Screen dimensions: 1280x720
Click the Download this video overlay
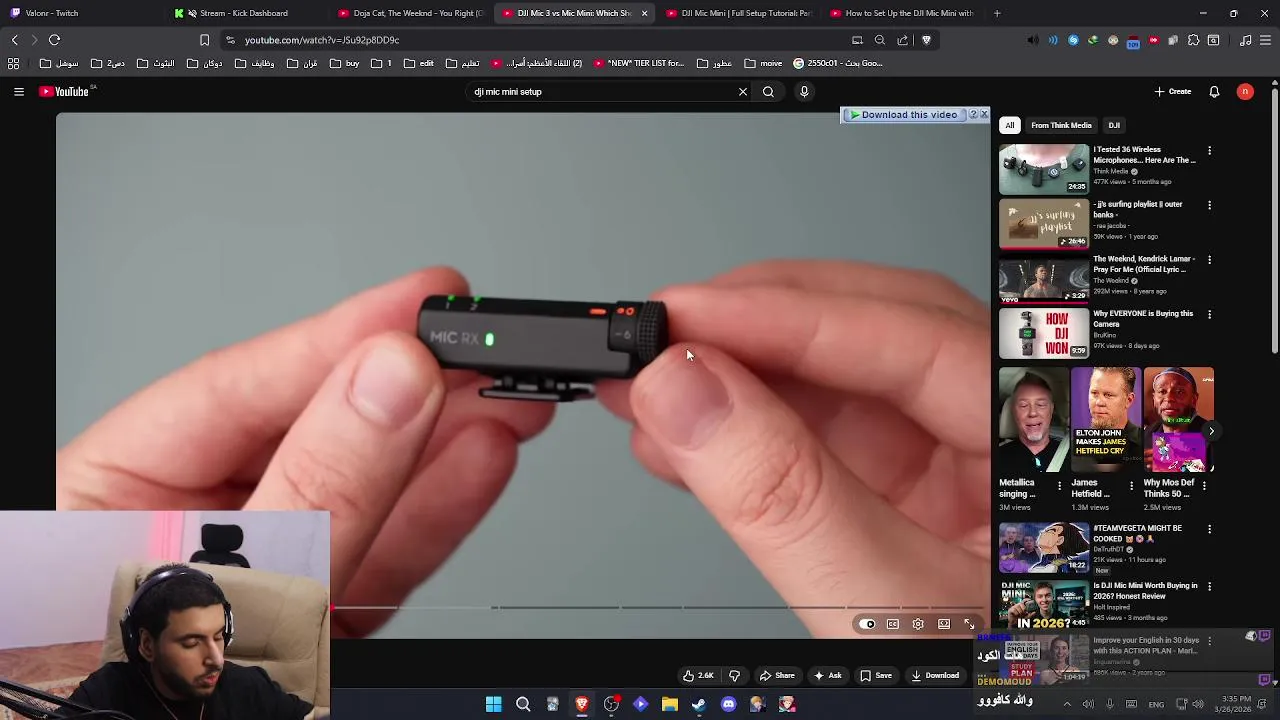tap(905, 115)
